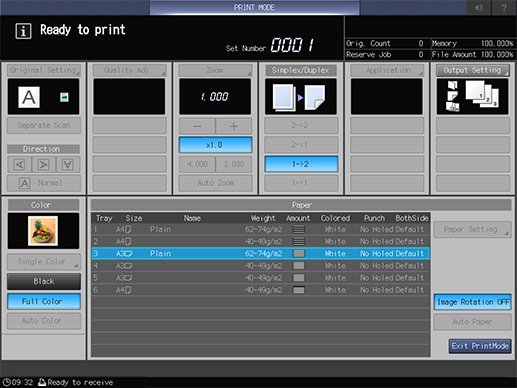Click tray 3 paper amount indicator
The height and width of the screenshot is (388, 517).
(x=299, y=253)
